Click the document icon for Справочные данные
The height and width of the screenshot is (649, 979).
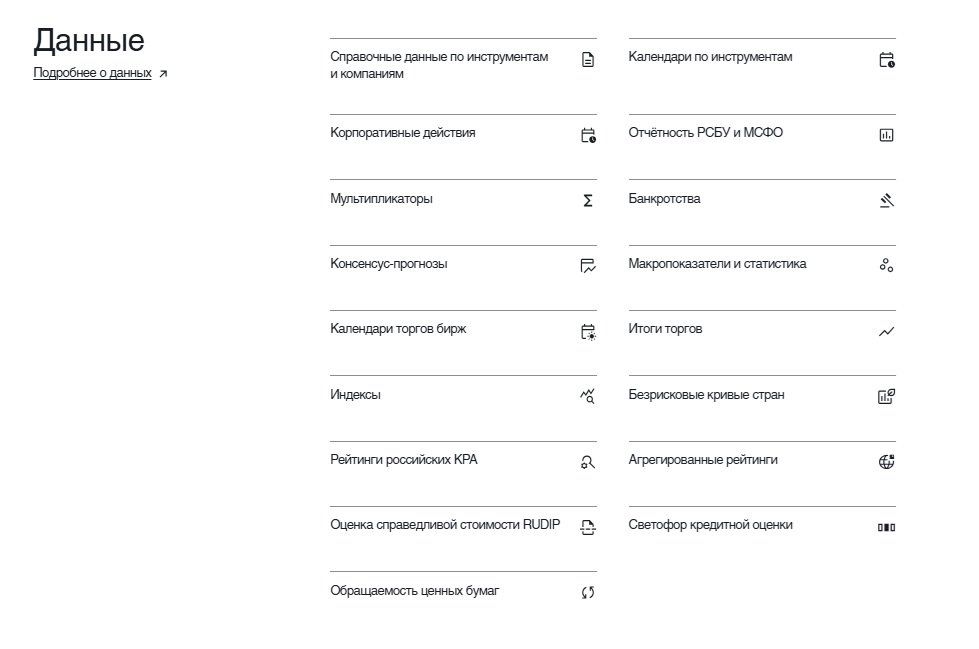tap(588, 60)
